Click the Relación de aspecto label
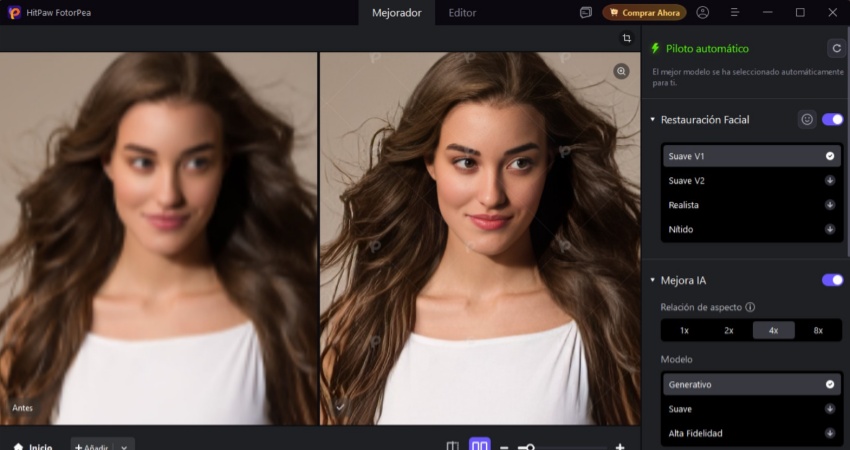 [x=701, y=307]
